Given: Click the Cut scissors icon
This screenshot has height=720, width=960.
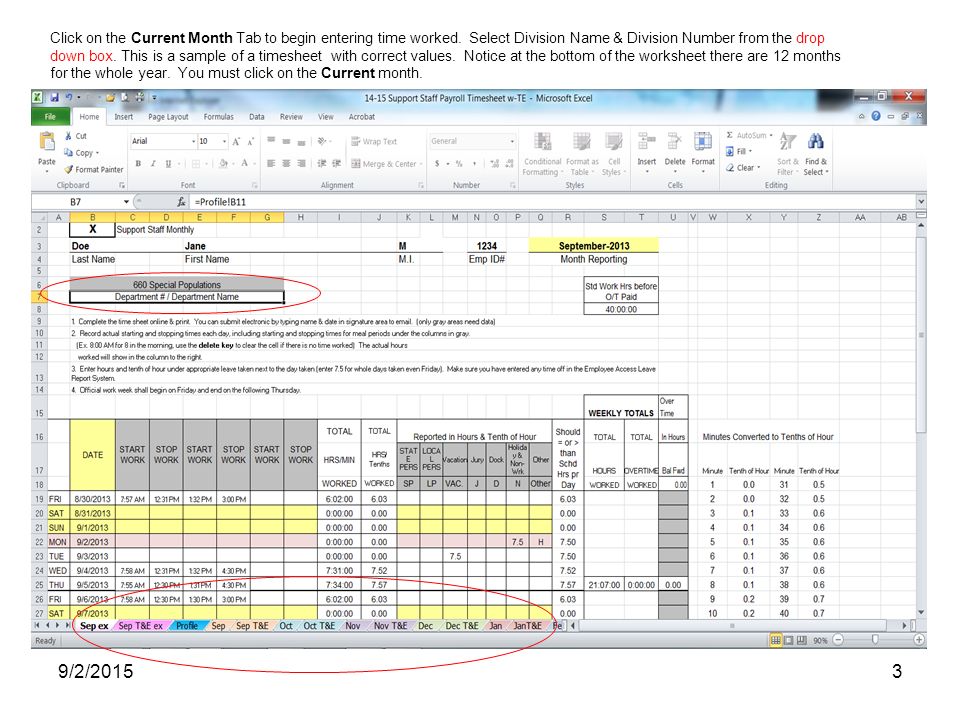Looking at the screenshot, I should (69, 136).
